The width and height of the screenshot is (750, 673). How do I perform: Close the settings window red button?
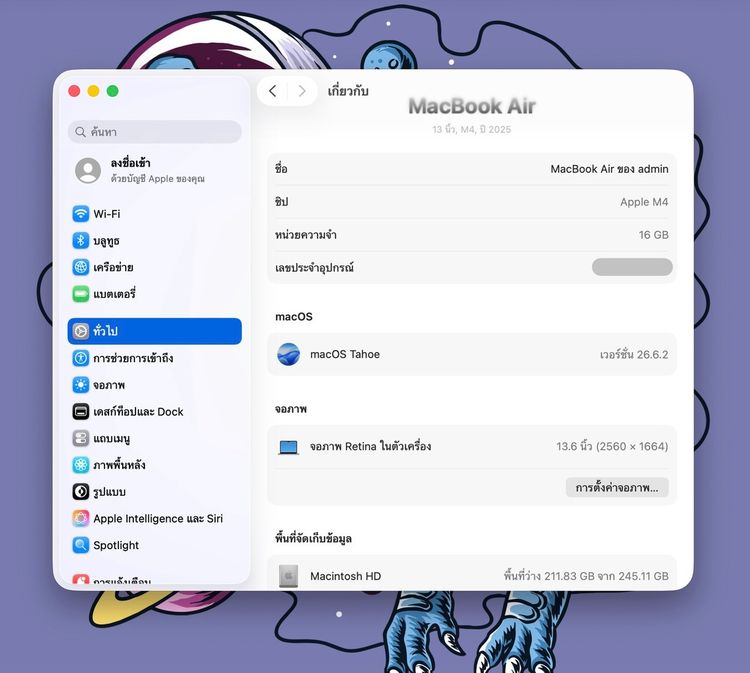[x=74, y=91]
